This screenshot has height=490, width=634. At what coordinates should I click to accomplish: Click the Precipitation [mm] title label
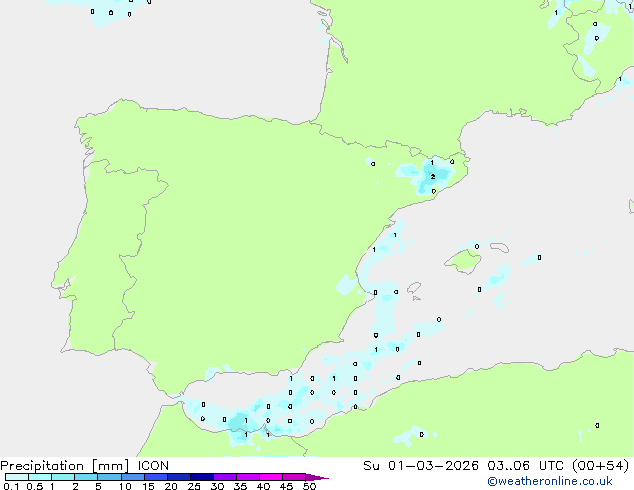[65, 465]
